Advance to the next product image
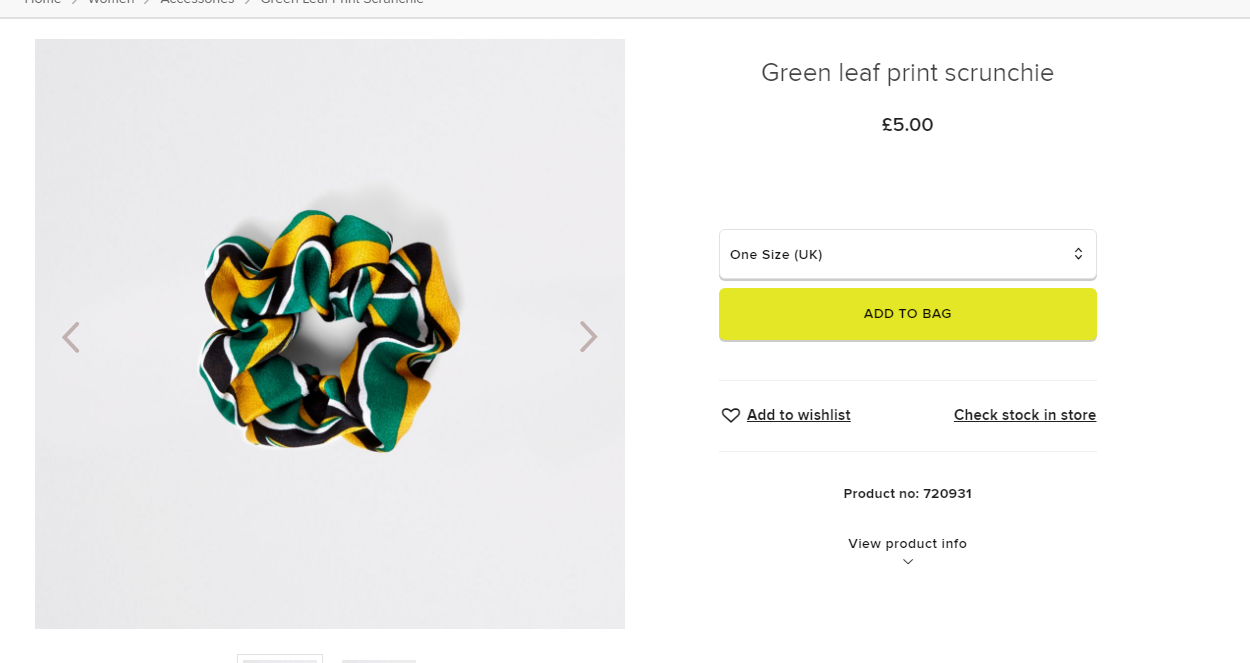 click(x=588, y=337)
